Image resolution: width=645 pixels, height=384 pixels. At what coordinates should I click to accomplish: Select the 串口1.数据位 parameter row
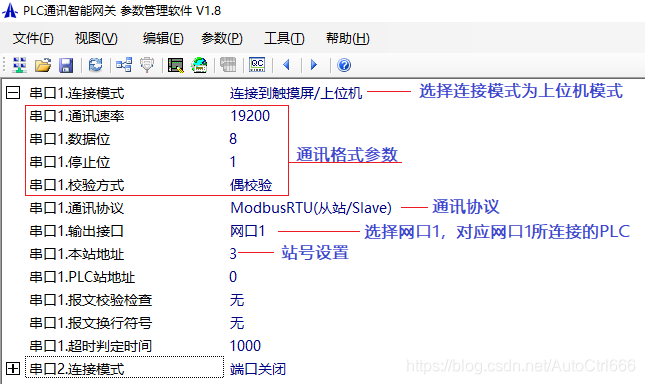pyautogui.click(x=70, y=139)
